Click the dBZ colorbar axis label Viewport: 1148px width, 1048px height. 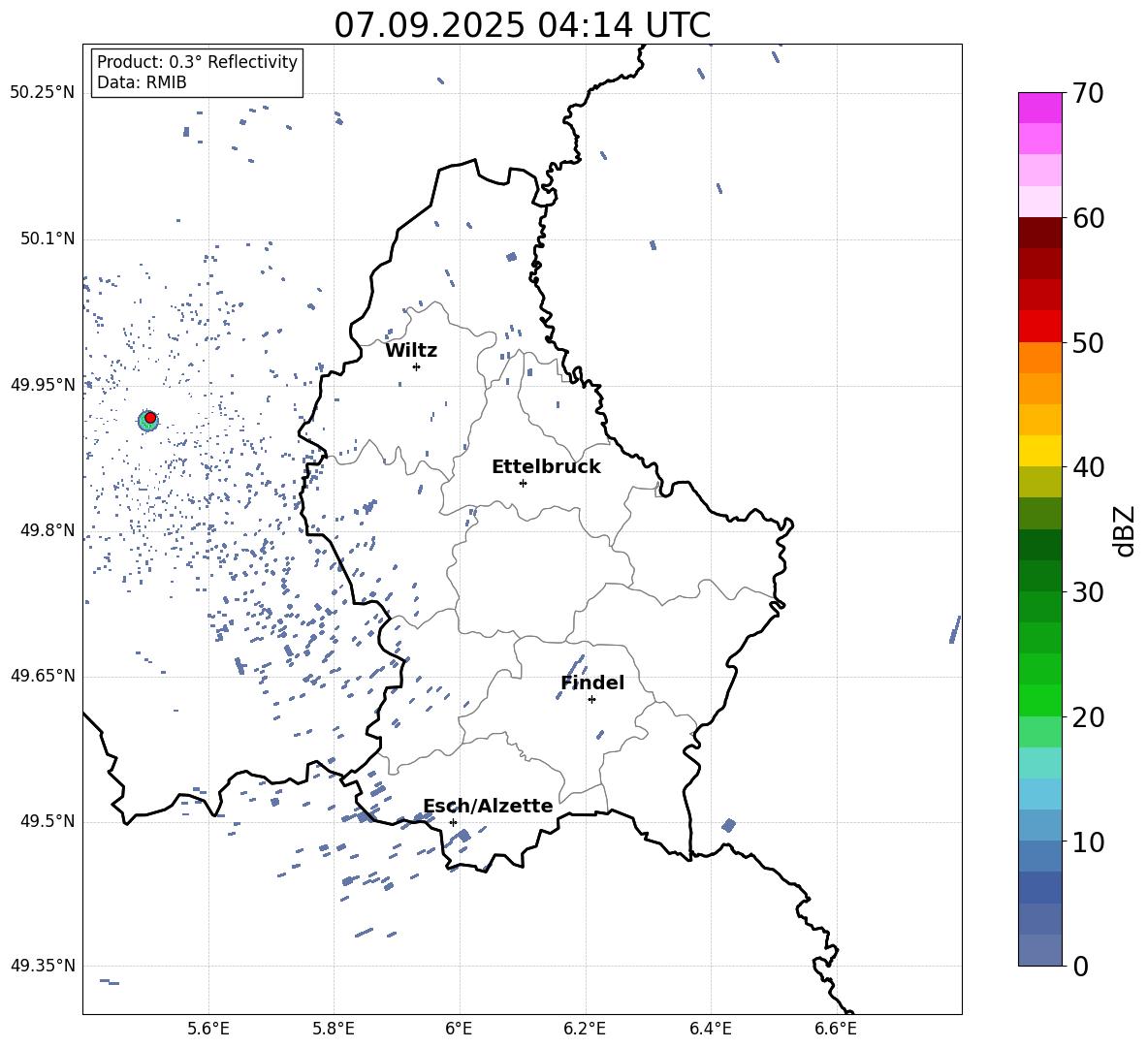pyautogui.click(x=1126, y=530)
